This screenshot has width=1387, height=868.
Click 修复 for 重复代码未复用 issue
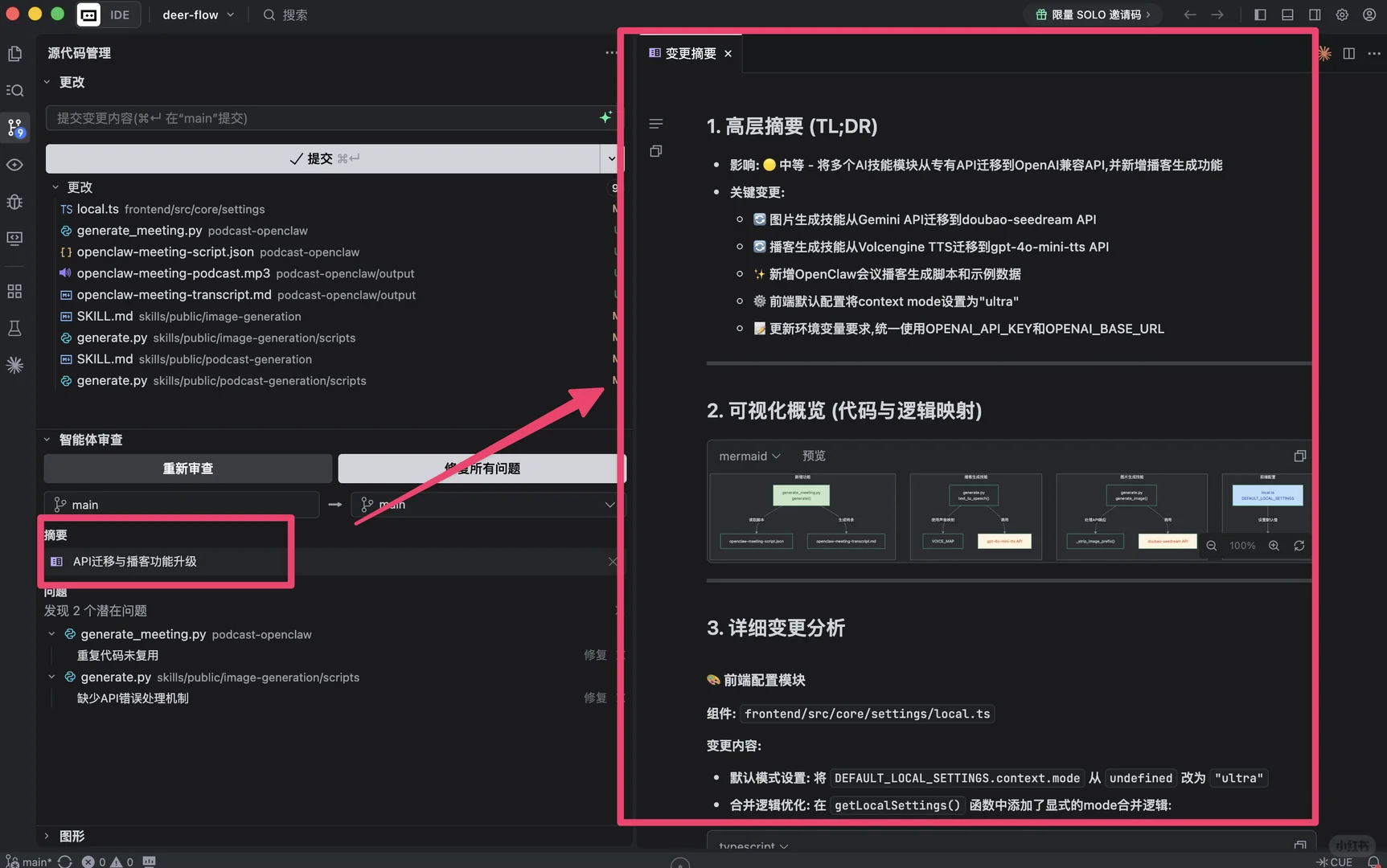(x=595, y=655)
